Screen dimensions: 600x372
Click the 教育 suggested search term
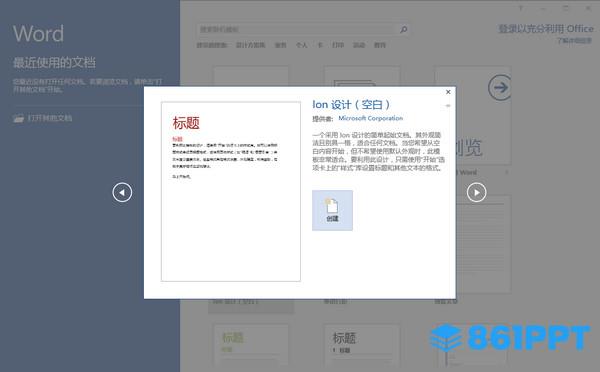pos(380,45)
